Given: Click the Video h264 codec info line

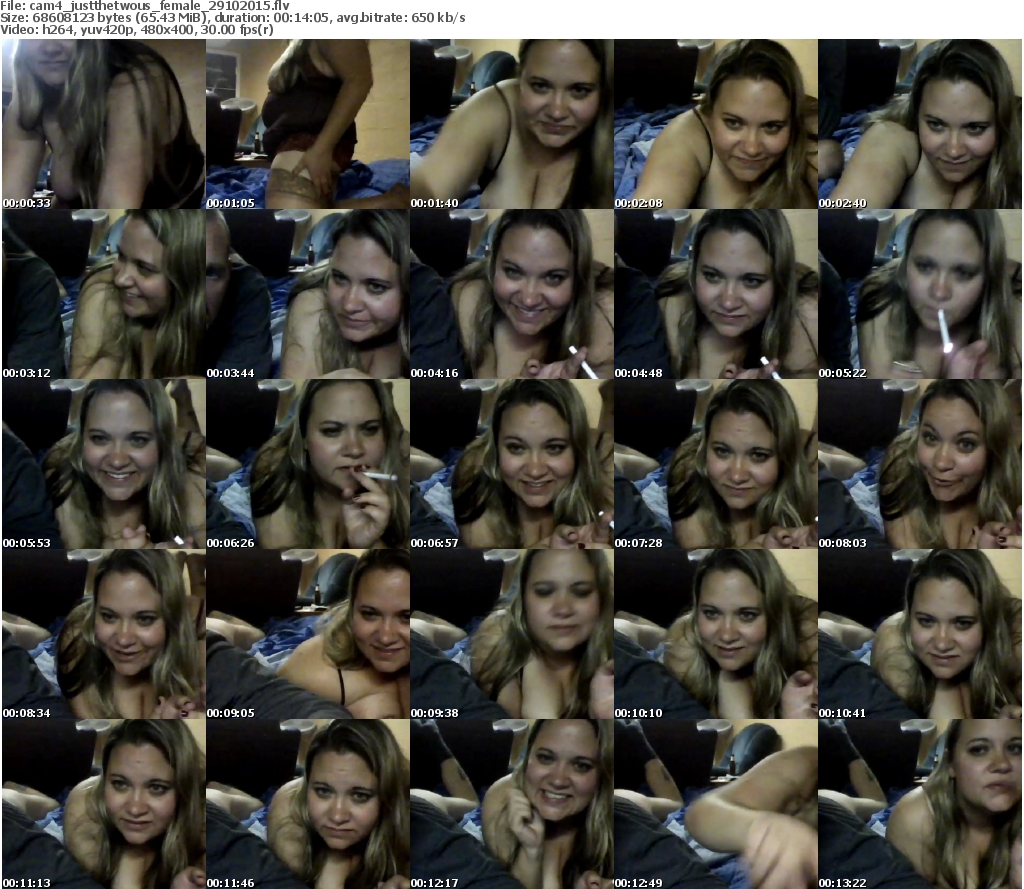Looking at the screenshot, I should [x=137, y=30].
